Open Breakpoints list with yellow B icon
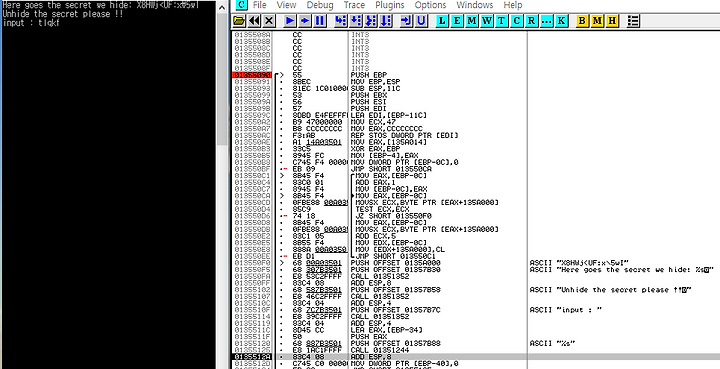 click(582, 21)
